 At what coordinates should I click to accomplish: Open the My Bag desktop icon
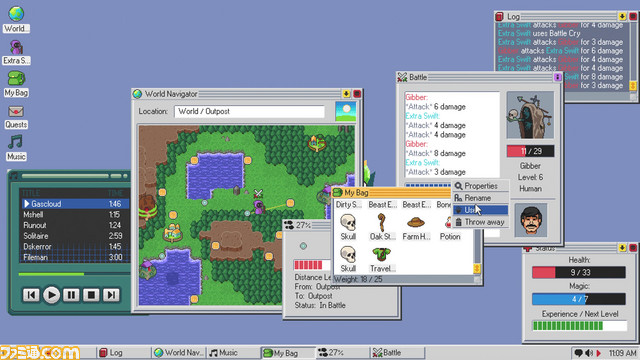click(x=16, y=84)
